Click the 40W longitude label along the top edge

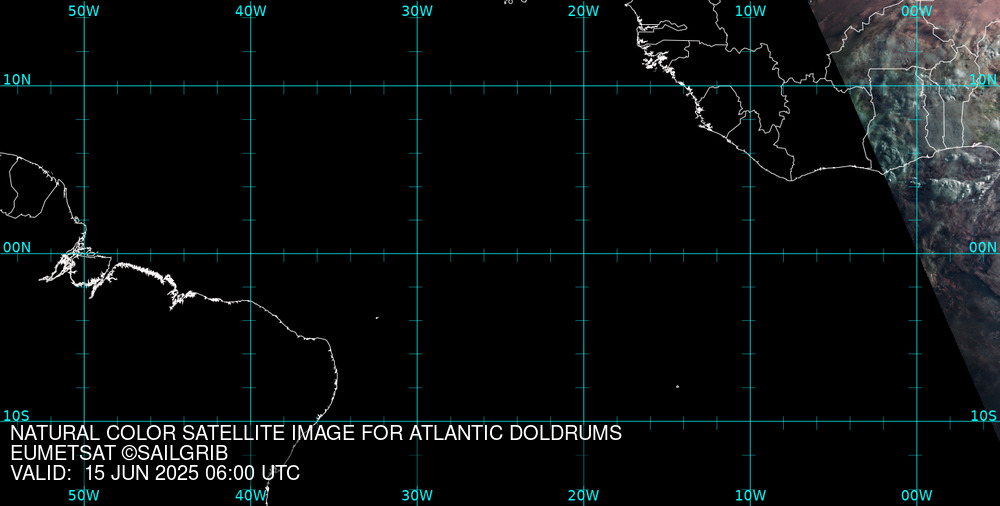pyautogui.click(x=251, y=11)
